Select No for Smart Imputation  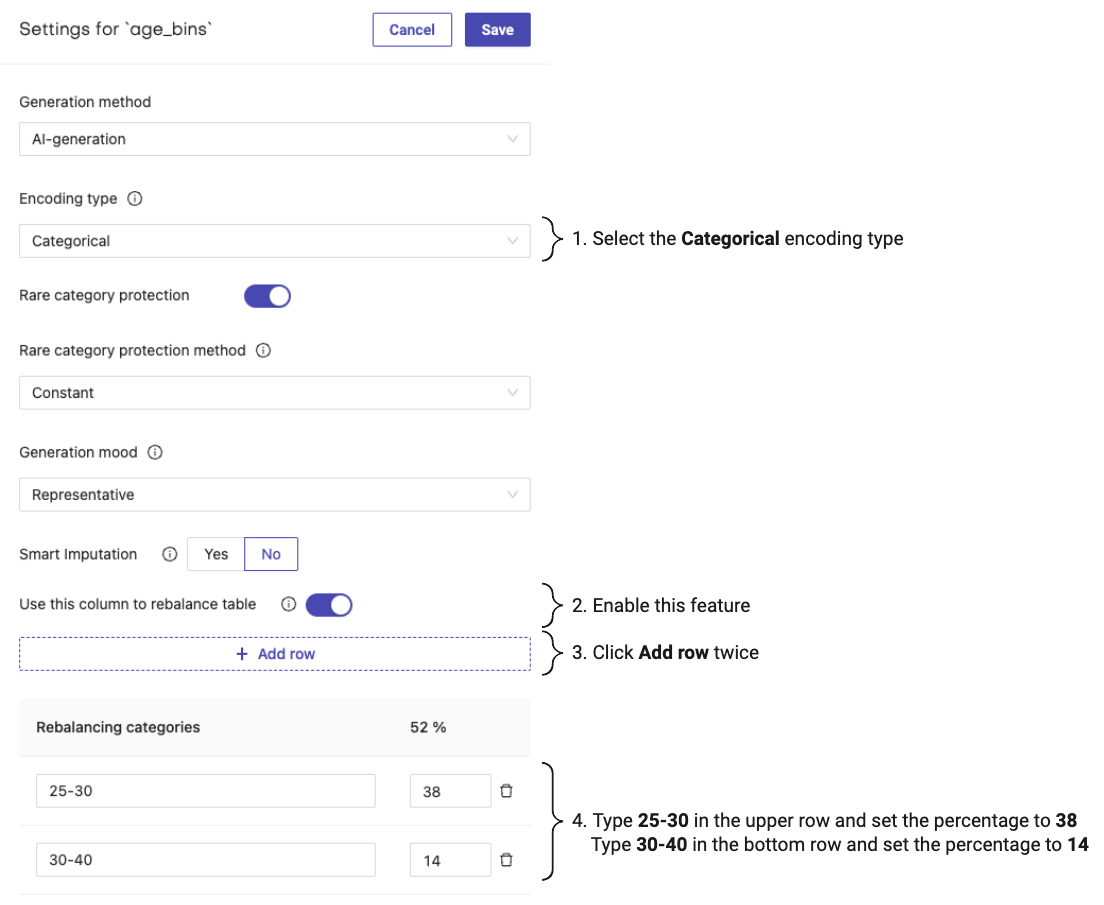point(271,554)
